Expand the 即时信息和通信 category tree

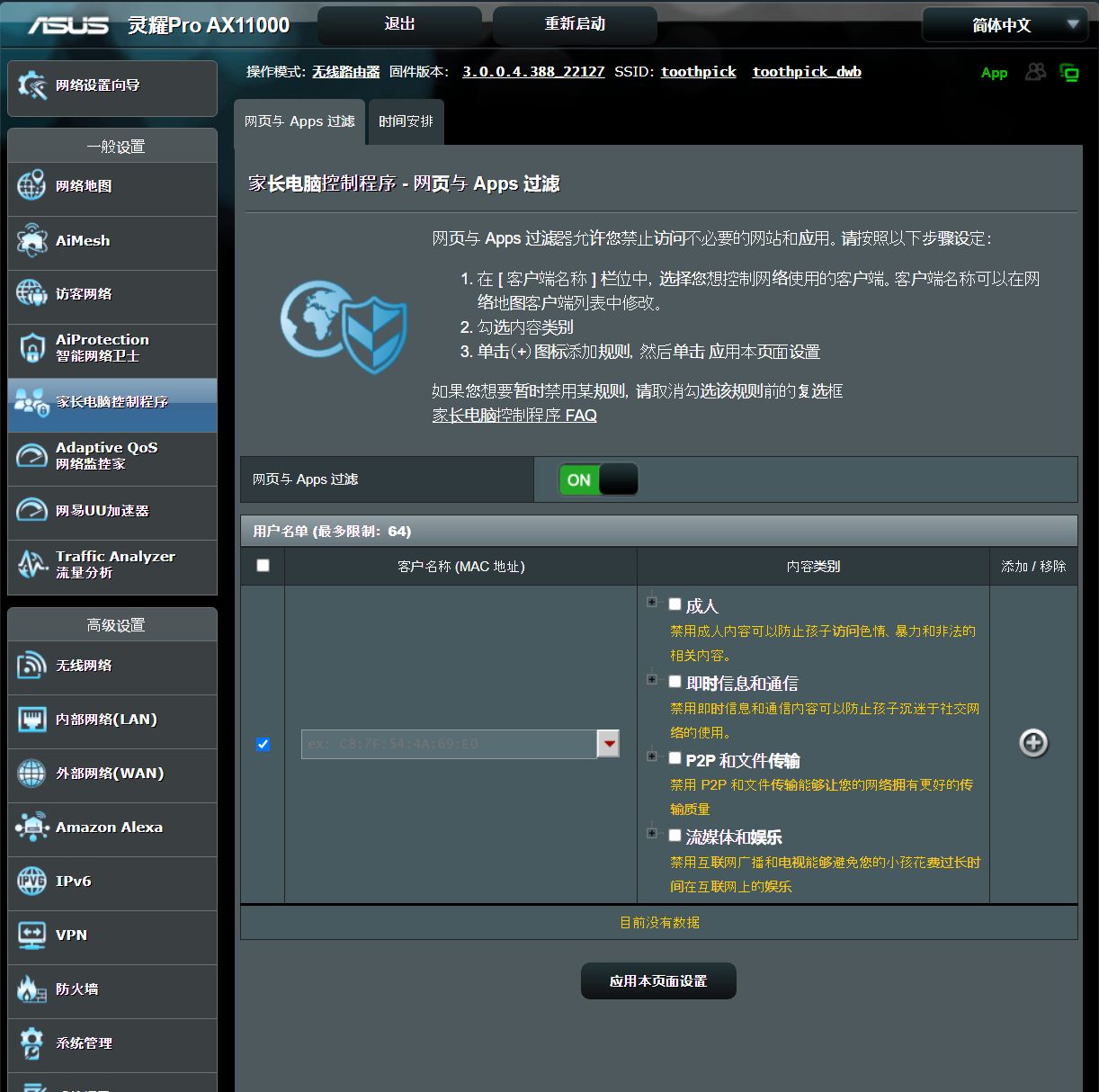651,679
